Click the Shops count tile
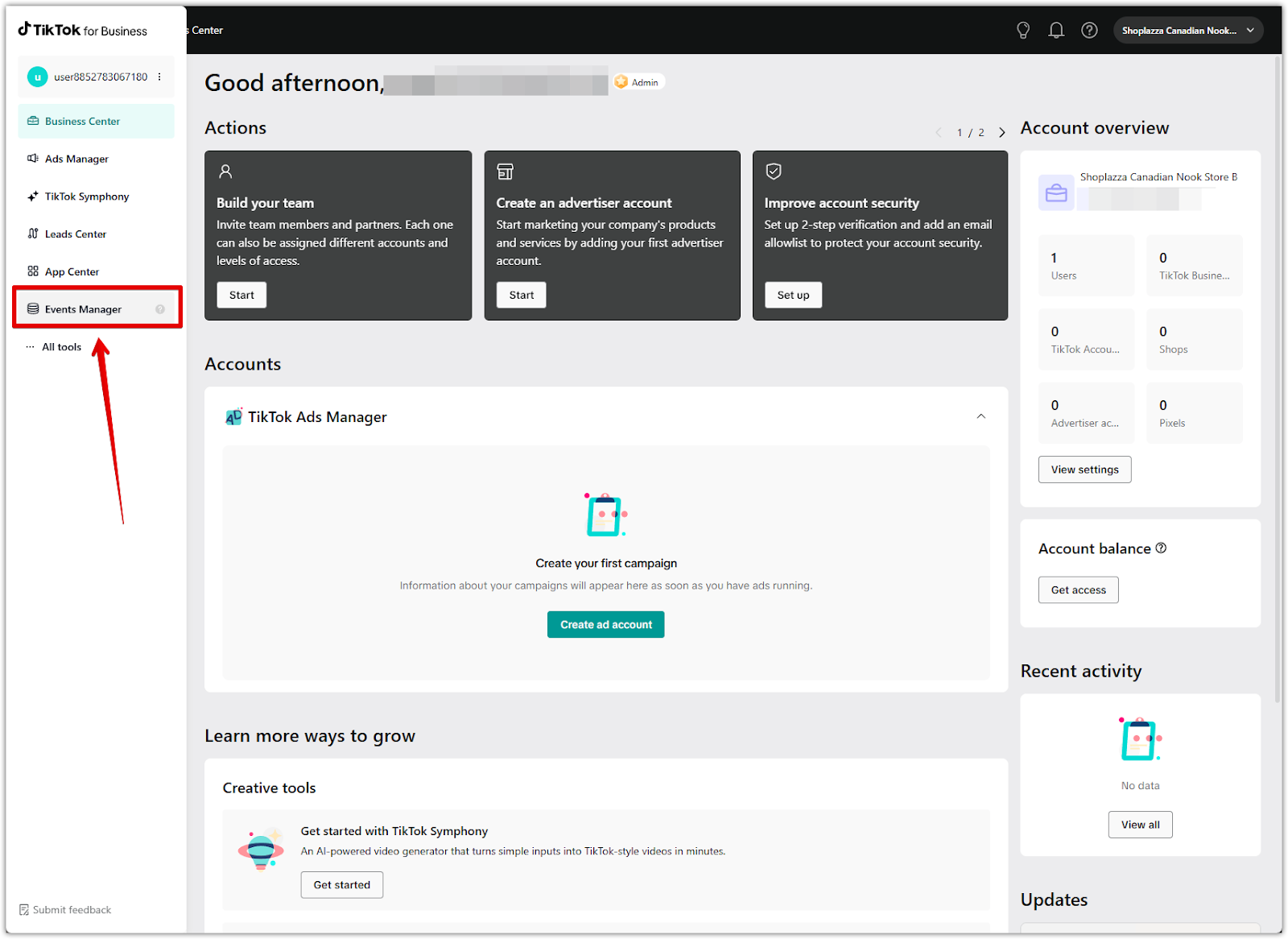Image resolution: width=1288 pixels, height=939 pixels. point(1195,339)
